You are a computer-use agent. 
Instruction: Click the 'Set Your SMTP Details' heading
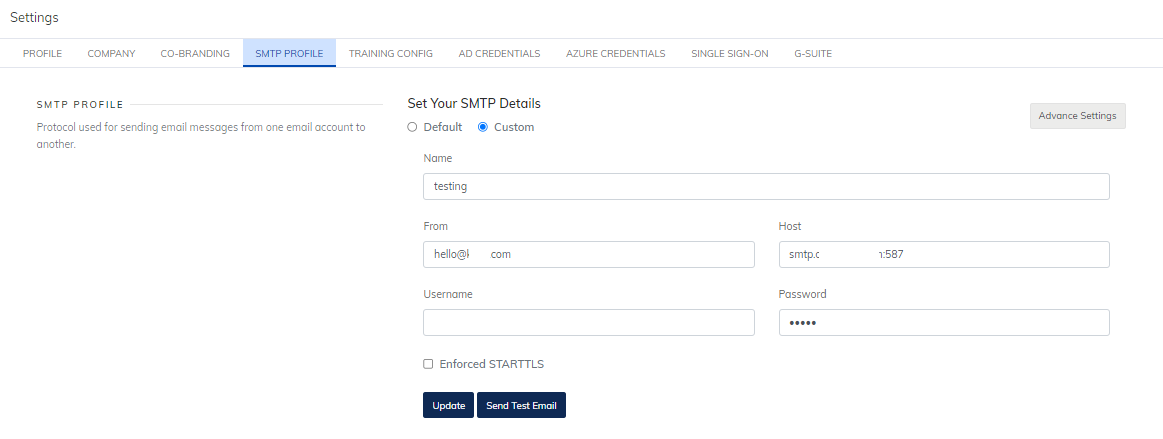[474, 103]
